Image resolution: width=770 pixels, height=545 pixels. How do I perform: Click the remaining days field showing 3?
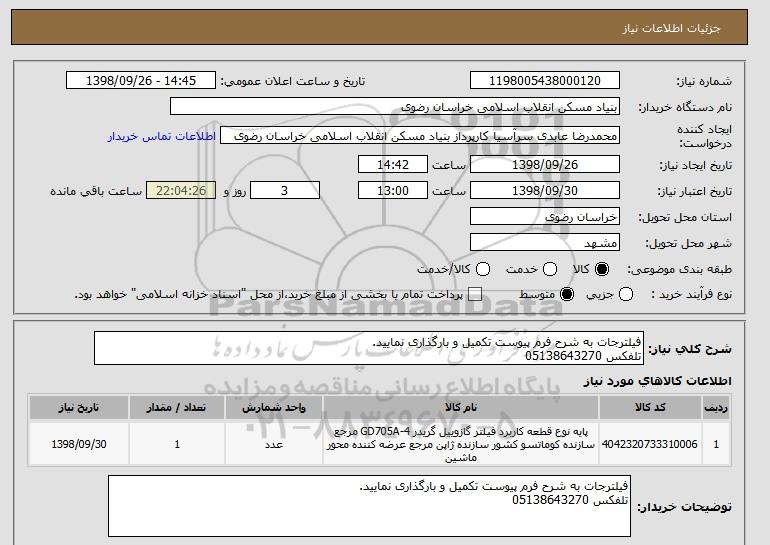pyautogui.click(x=285, y=191)
